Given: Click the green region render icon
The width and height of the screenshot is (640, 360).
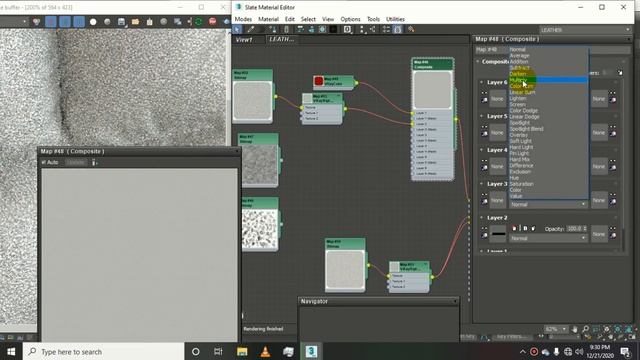Looking at the screenshot, I should pos(198,22).
